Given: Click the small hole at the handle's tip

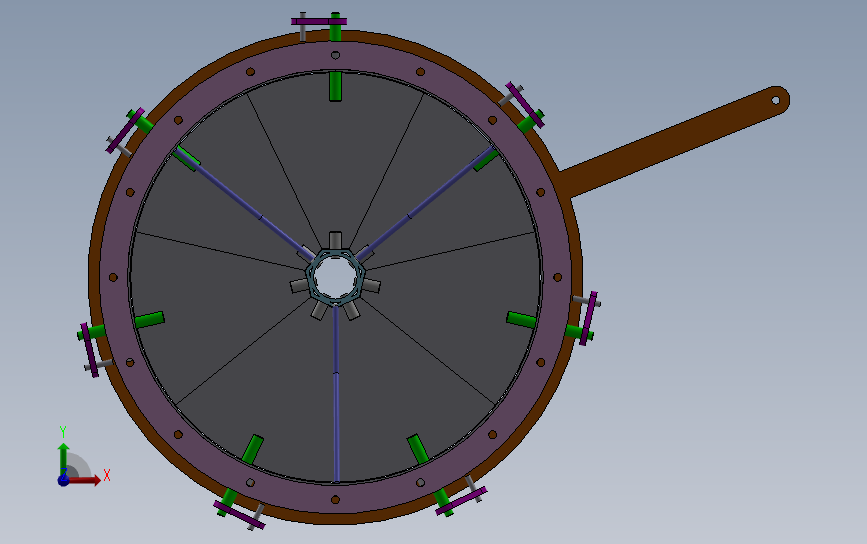Looking at the screenshot, I should [775, 101].
